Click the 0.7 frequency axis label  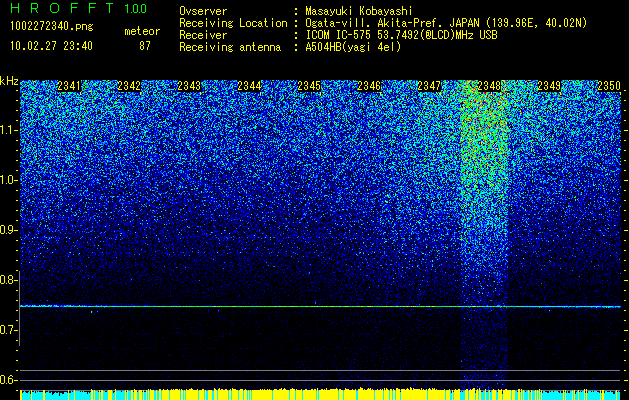point(8,330)
